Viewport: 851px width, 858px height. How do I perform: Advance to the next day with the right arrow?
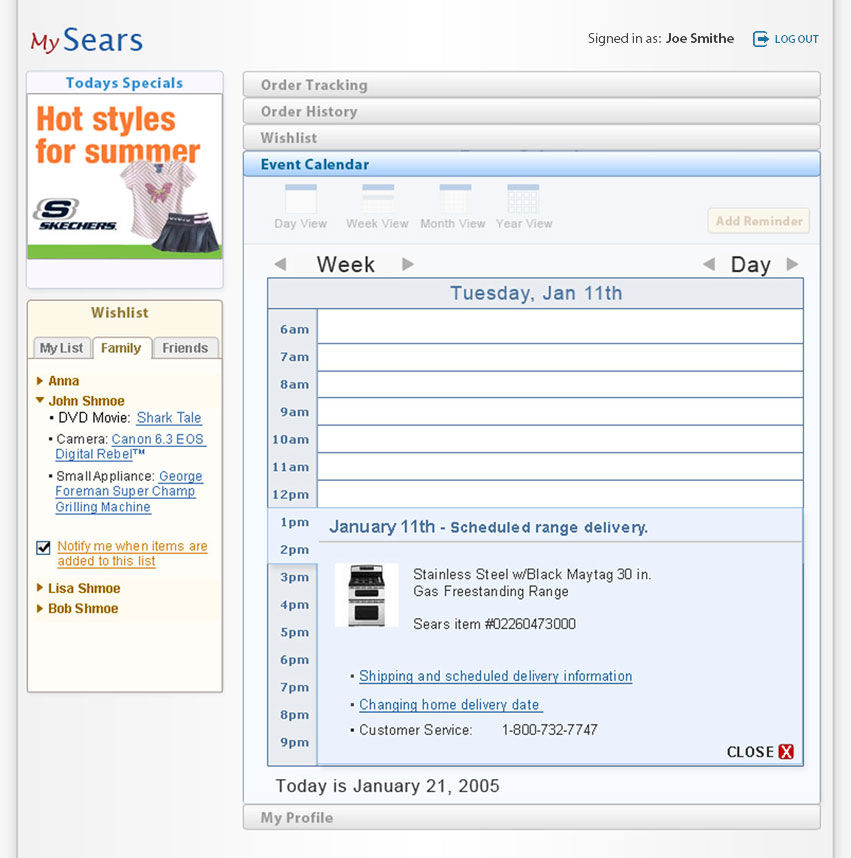click(x=791, y=264)
